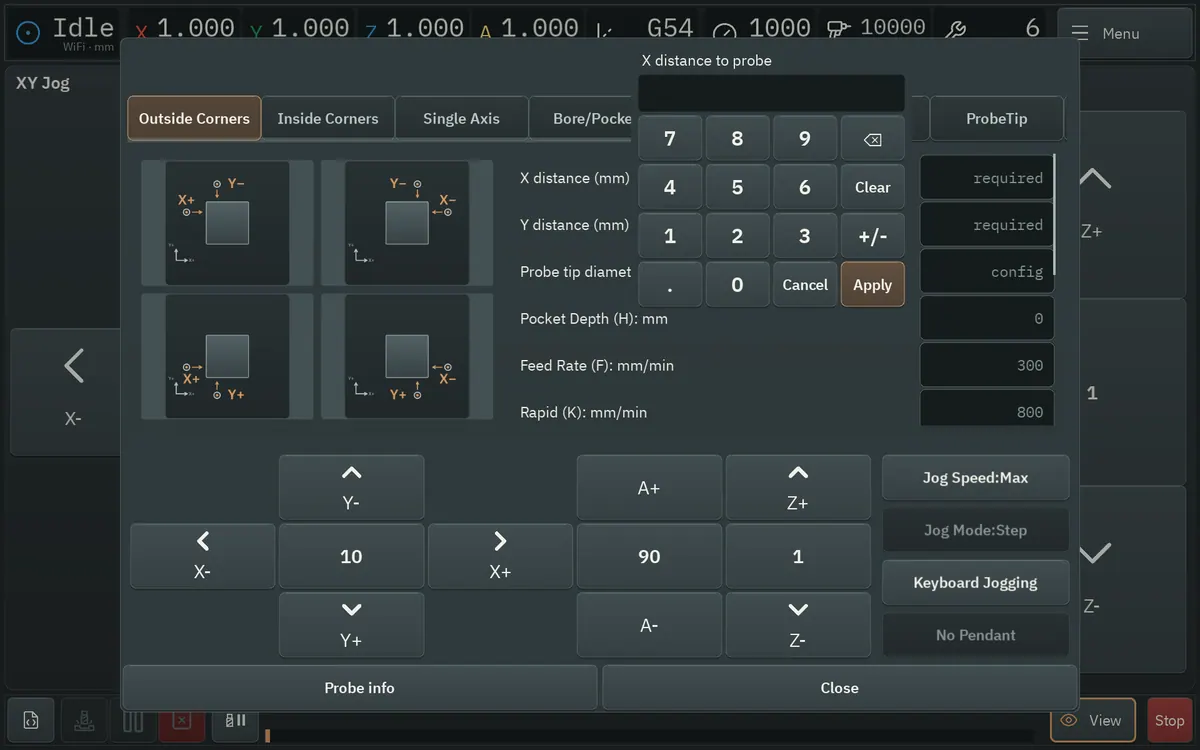Toggle Jog Speed:Max setting
The height and width of the screenshot is (750, 1200).
[975, 478]
